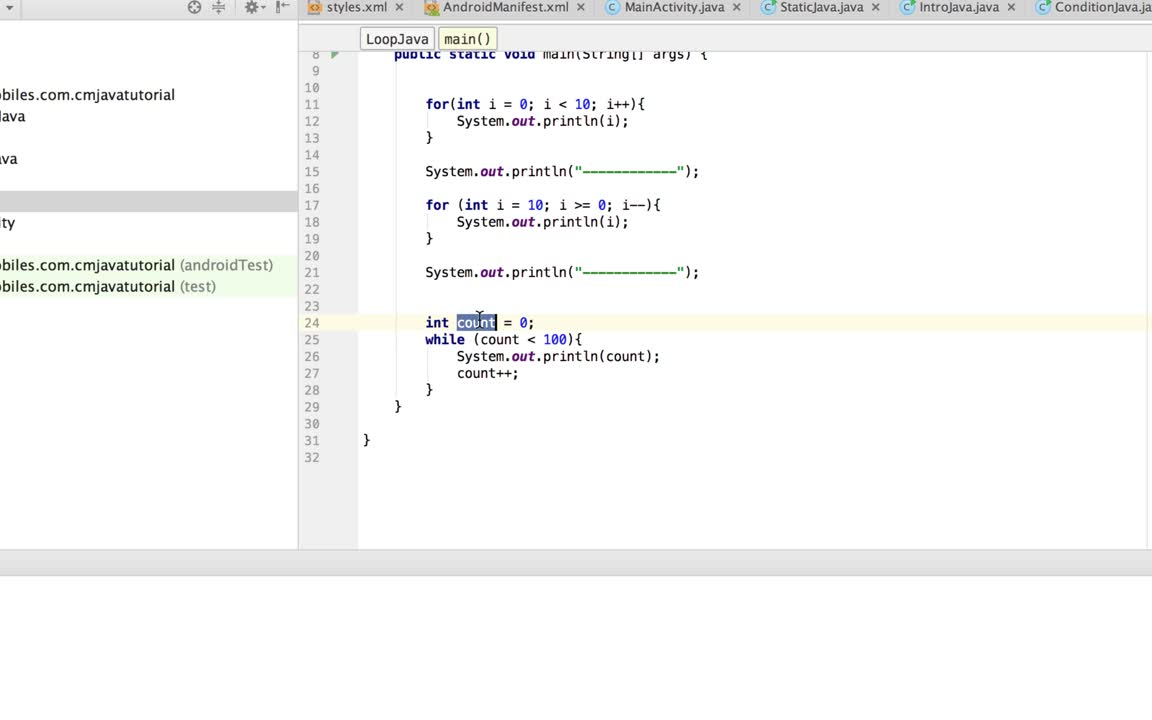Click the first for keyword on line 11
Image resolution: width=1152 pixels, height=720 pixels.
click(x=436, y=104)
